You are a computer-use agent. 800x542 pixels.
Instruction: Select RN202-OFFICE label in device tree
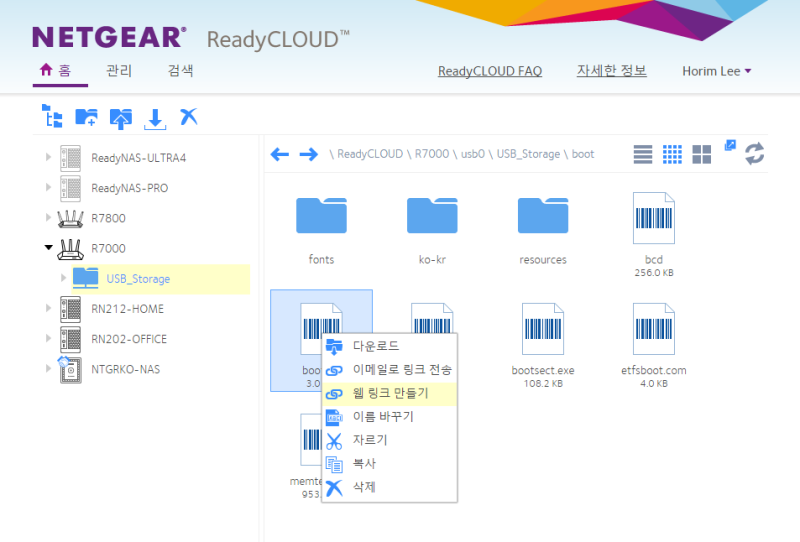tap(129, 339)
